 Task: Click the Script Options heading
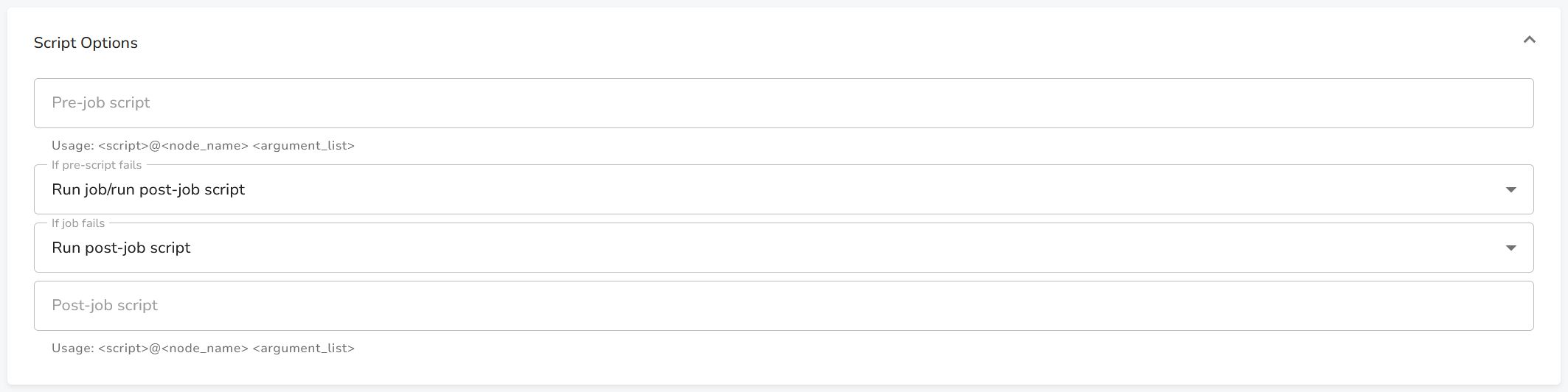click(86, 43)
